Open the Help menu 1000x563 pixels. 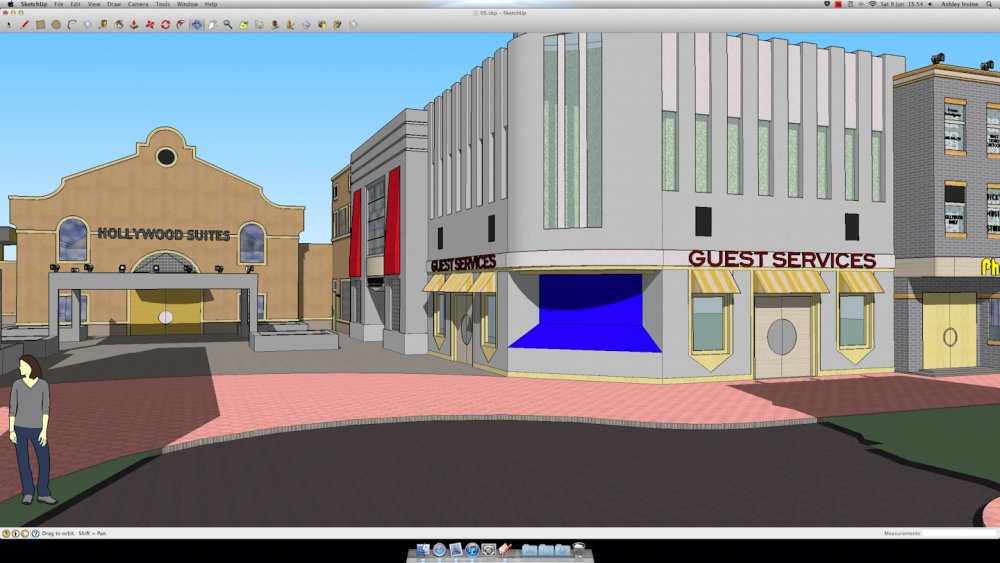click(211, 4)
